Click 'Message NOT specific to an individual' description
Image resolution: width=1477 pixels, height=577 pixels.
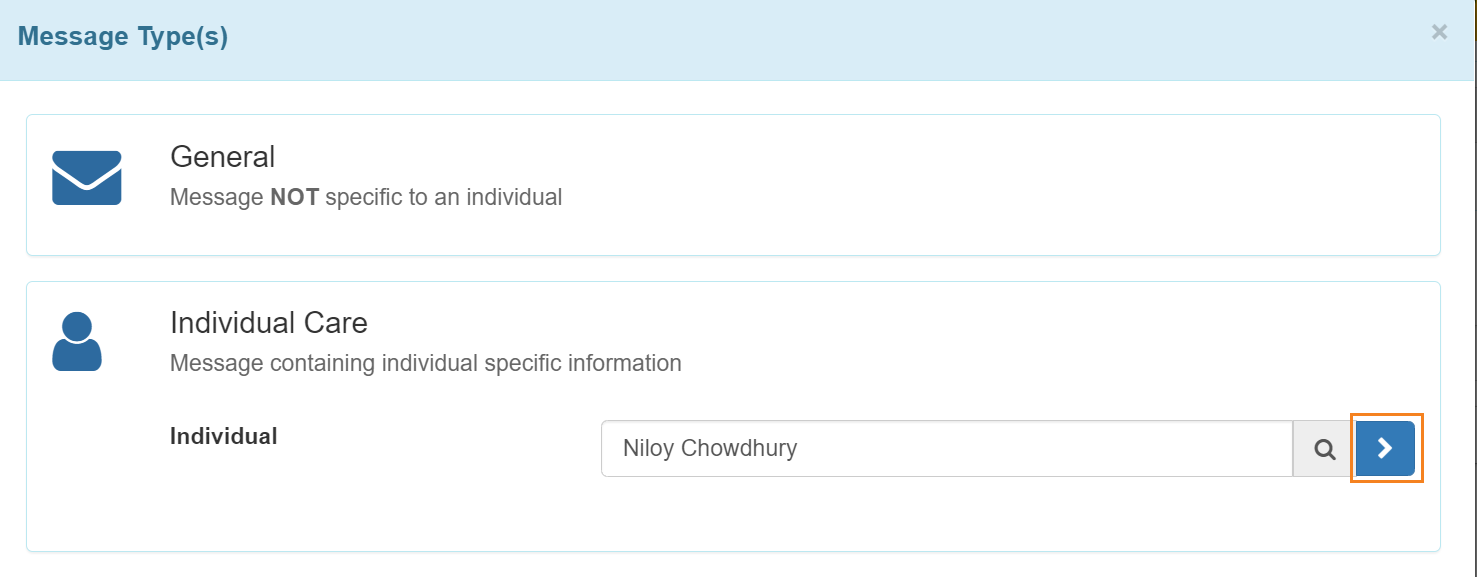point(366,197)
